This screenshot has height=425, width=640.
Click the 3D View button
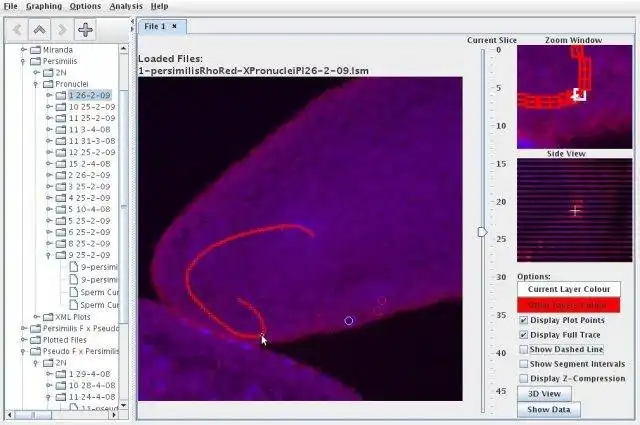(544, 394)
